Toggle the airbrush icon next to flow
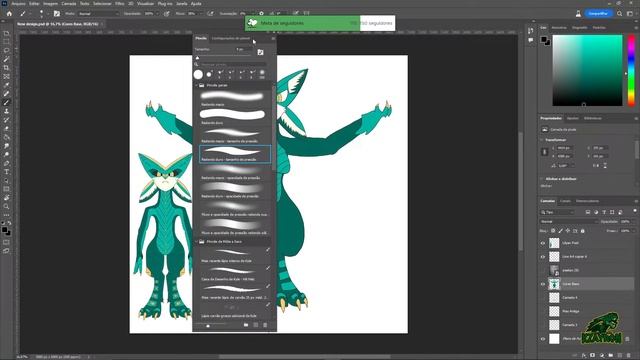 [x=210, y=13]
